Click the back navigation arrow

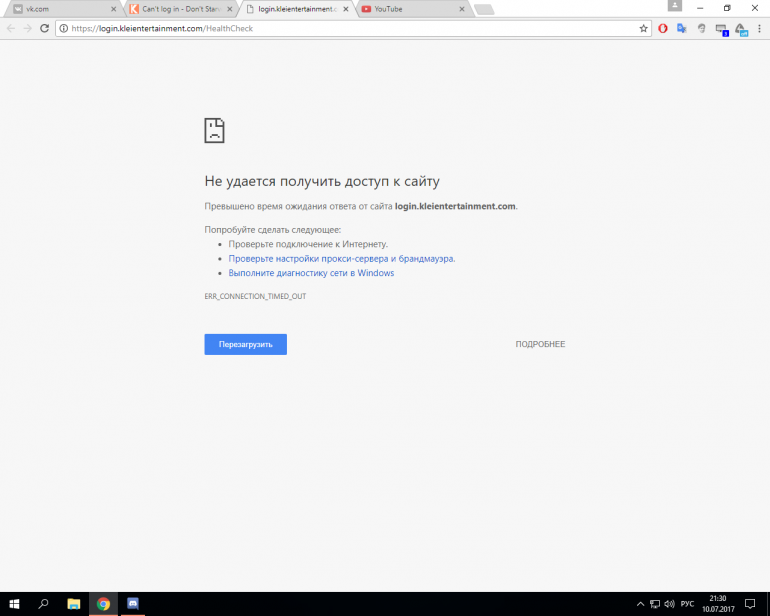pyautogui.click(x=11, y=28)
